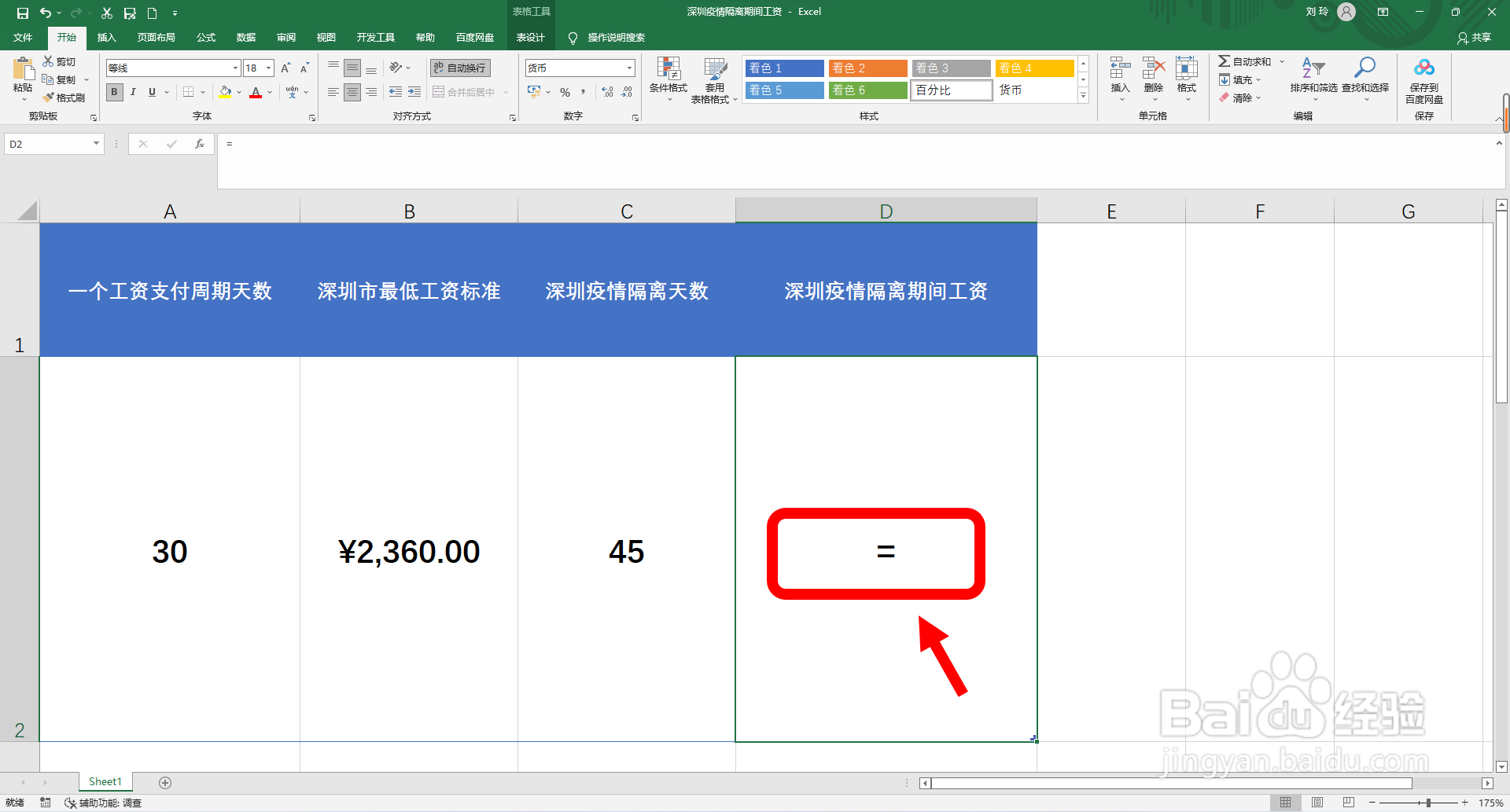1510x812 pixels.
Task: Open the font size 18 dropdown
Action: [x=268, y=68]
